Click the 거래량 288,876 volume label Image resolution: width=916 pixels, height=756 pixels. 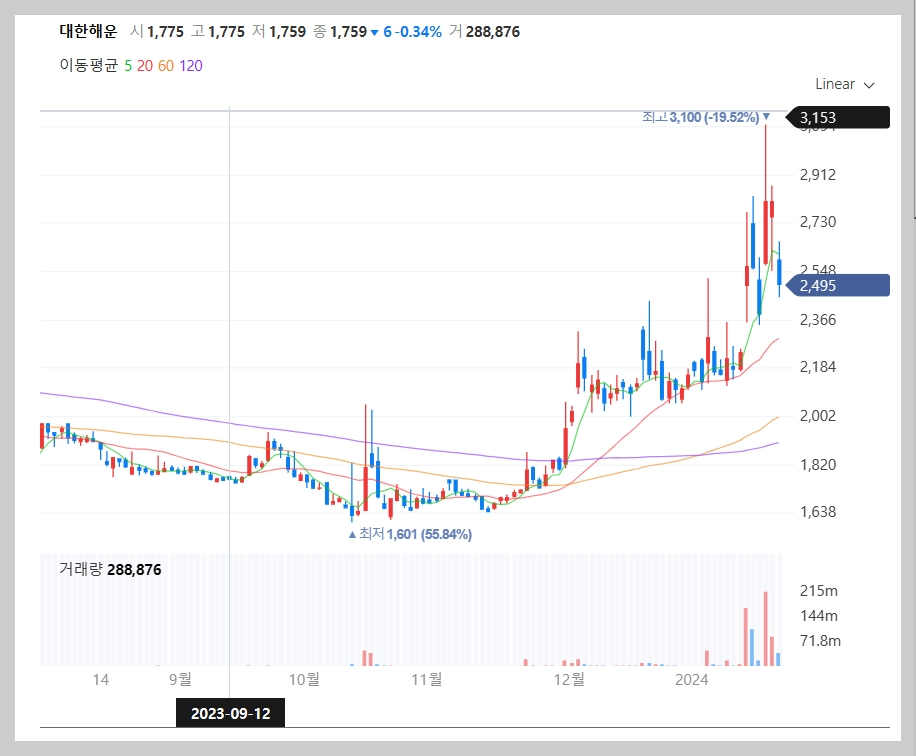[x=110, y=569]
